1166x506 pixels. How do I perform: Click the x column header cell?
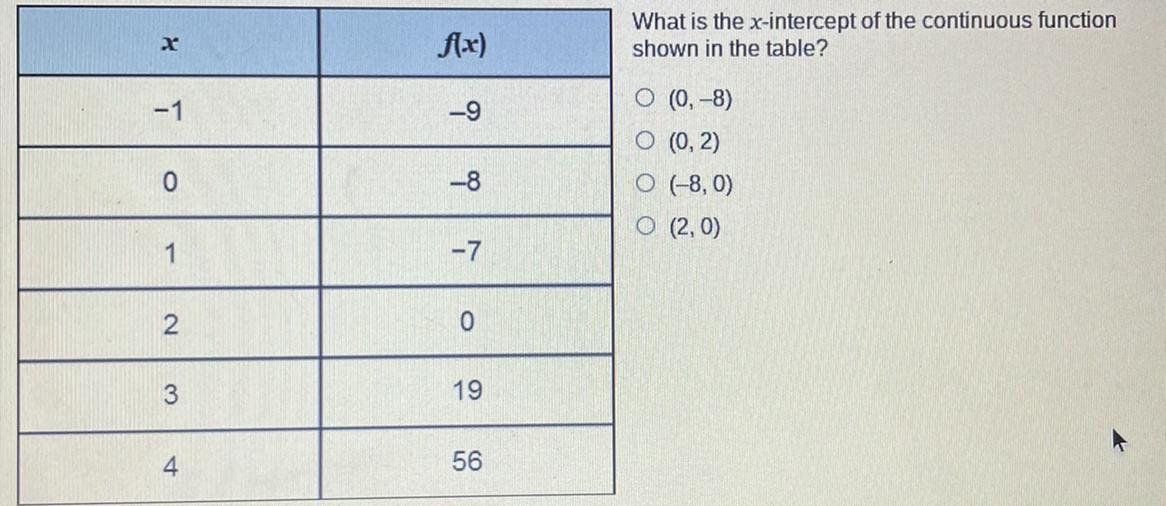169,43
